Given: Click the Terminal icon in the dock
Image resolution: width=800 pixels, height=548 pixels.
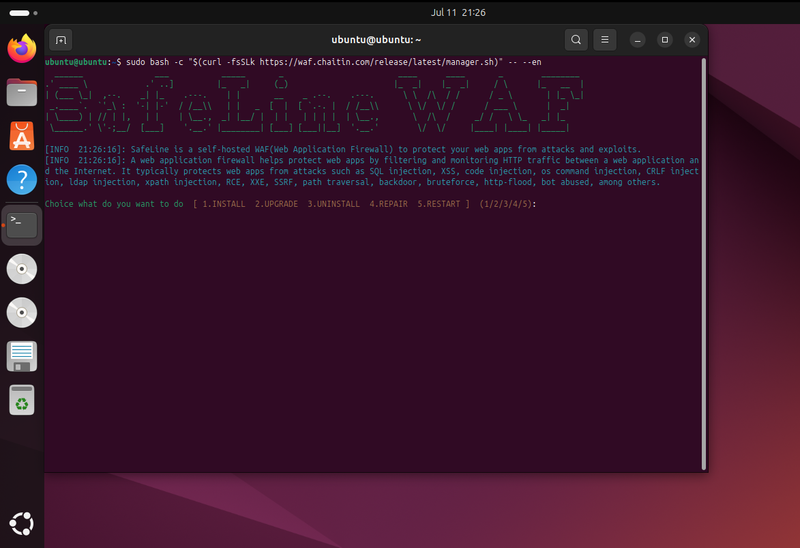Looking at the screenshot, I should [22, 225].
